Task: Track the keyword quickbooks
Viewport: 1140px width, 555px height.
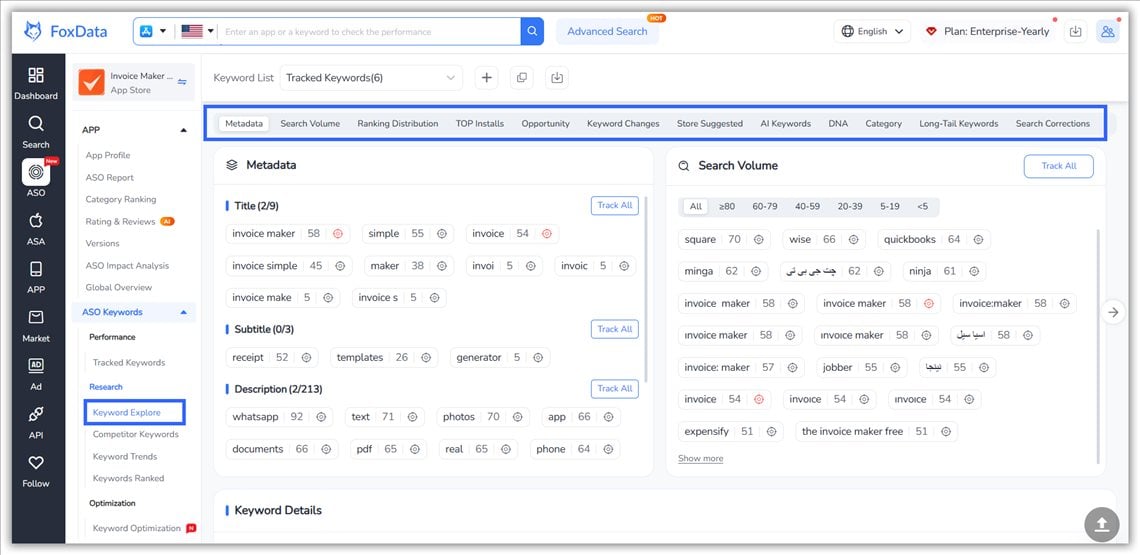Action: click(x=978, y=239)
